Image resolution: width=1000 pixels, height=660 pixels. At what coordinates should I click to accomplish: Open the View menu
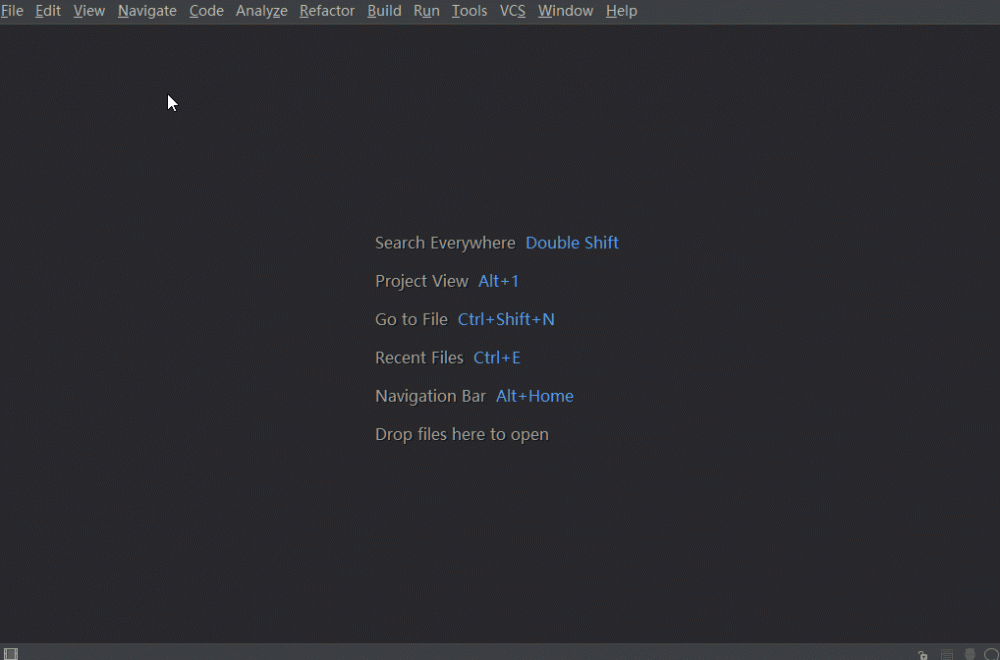pyautogui.click(x=89, y=11)
